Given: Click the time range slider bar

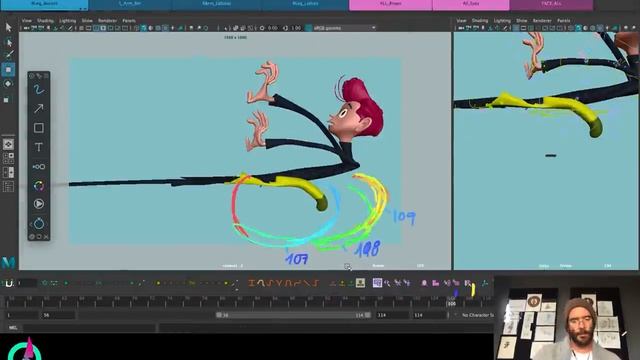Looking at the screenshot, I should (x=293, y=315).
